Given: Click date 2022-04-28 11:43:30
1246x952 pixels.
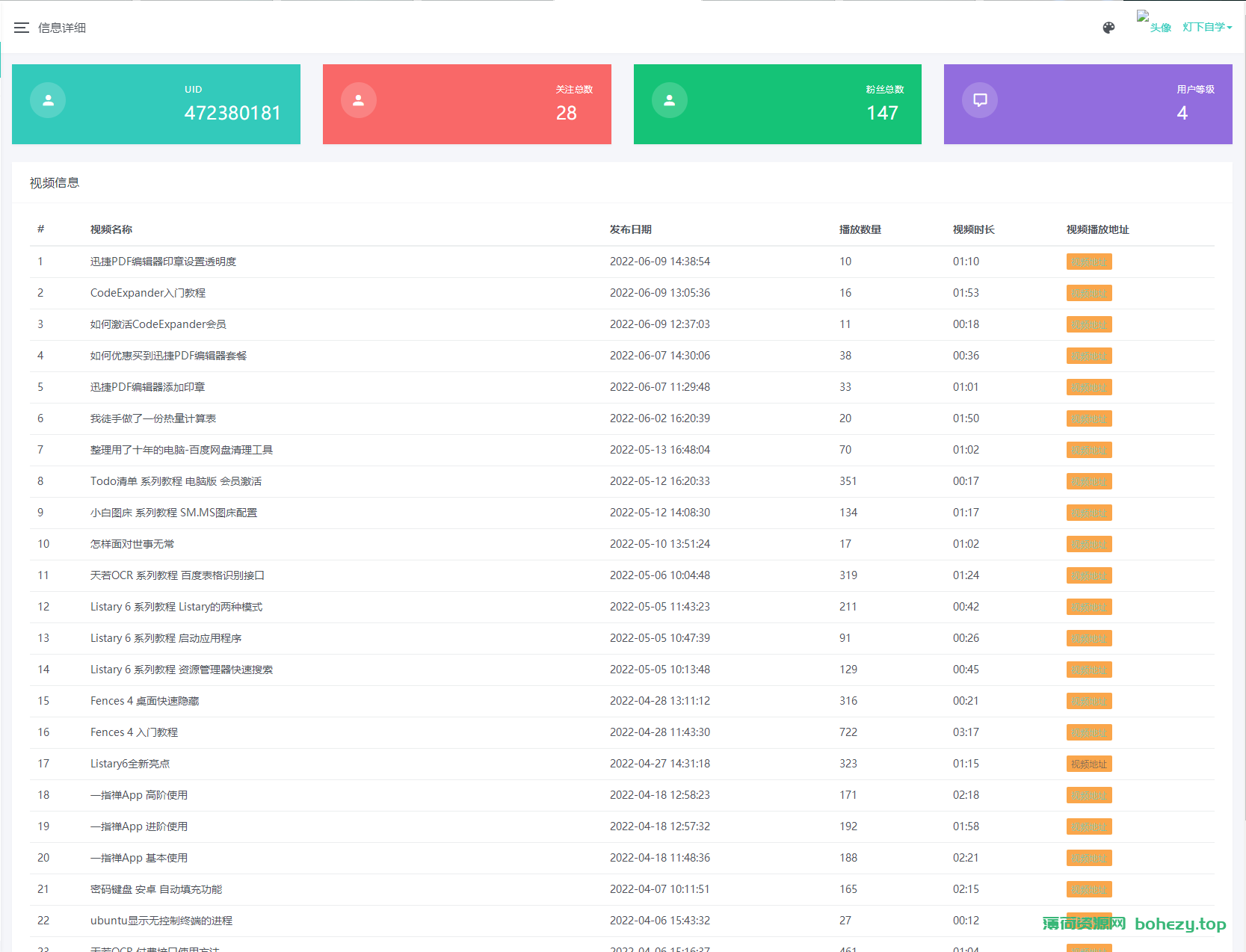Looking at the screenshot, I should 660,732.
